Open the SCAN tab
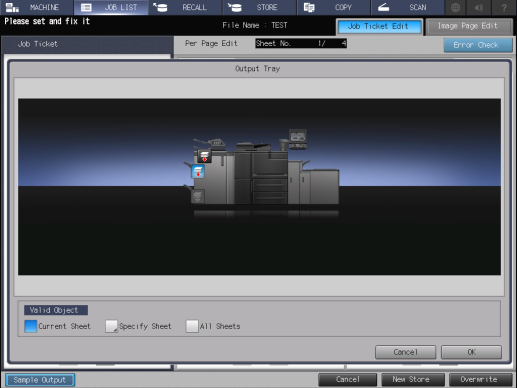Screen dimensions: 517x388 pyautogui.click(x=408, y=7)
